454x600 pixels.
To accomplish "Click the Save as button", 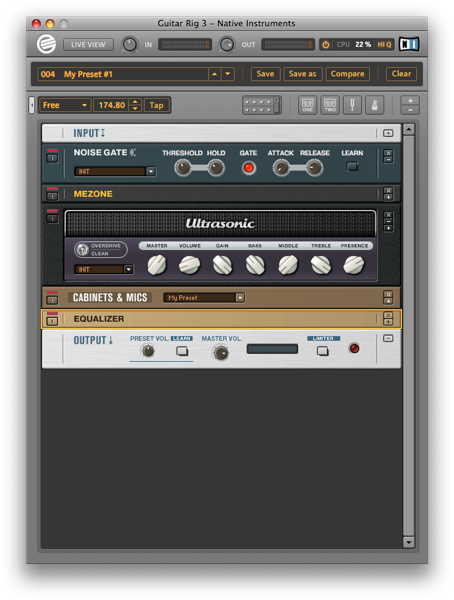I will (302, 74).
